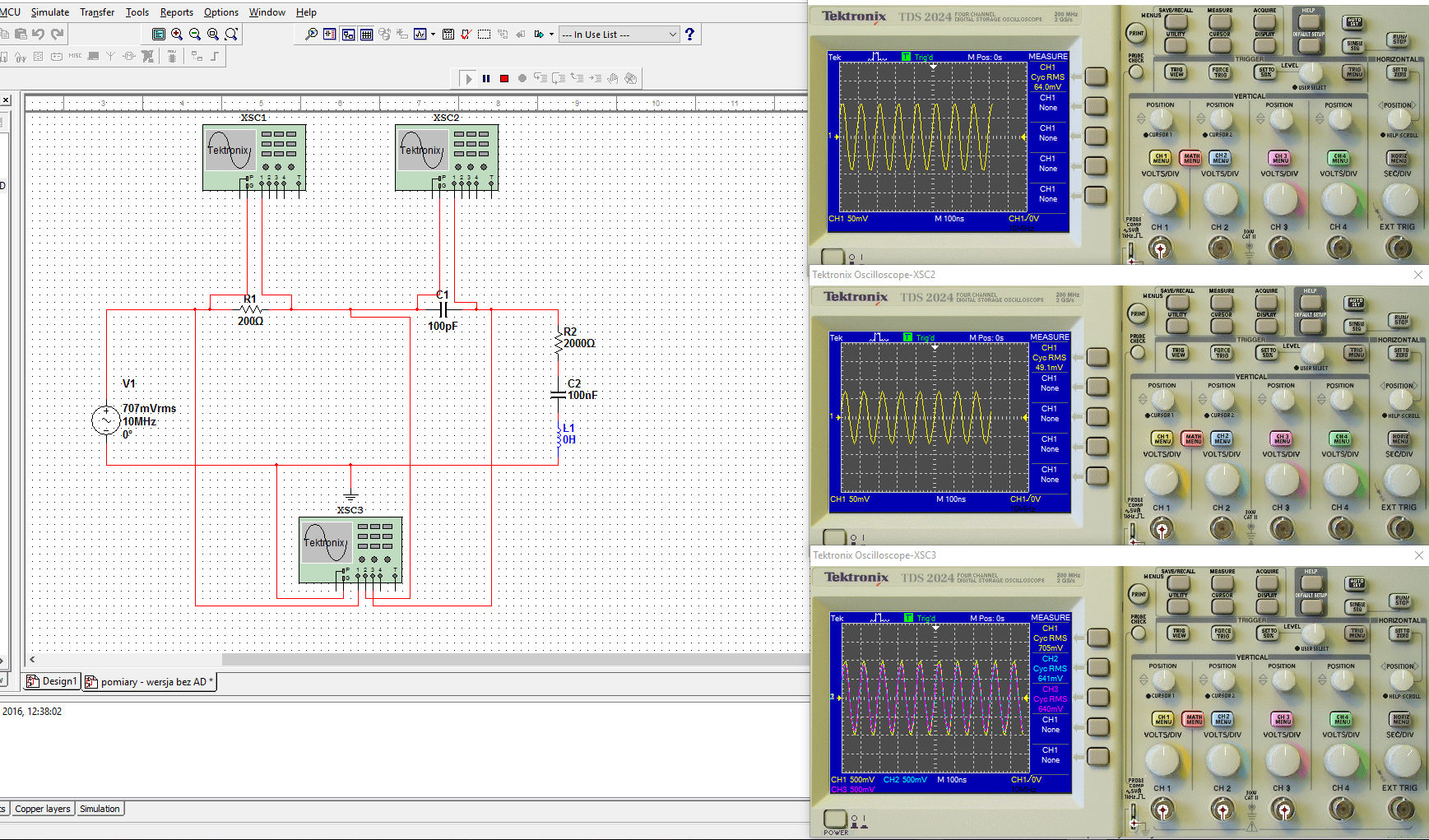Expand the Grapher dropdown arrow
1429x840 pixels.
coord(434,35)
